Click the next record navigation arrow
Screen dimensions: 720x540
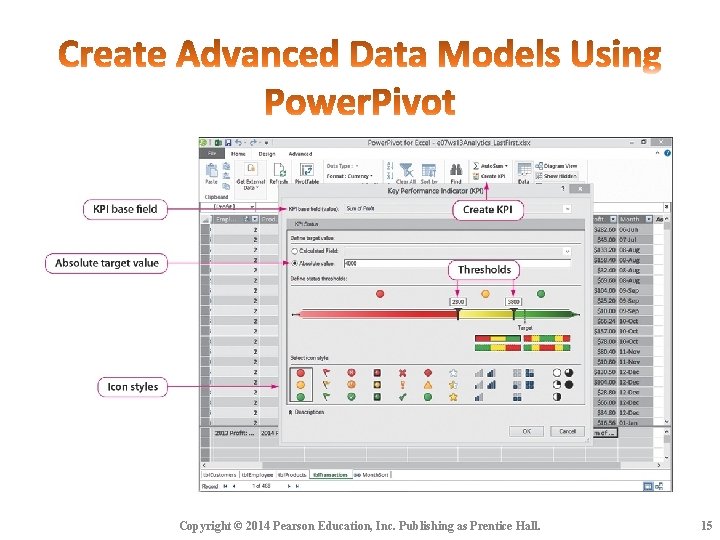[x=289, y=486]
